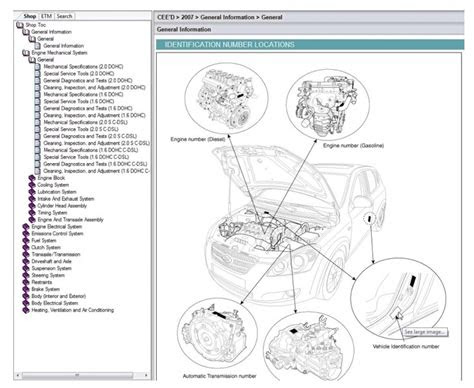
Task: Collapse the Engine Mechanical System folder
Action: [26, 53]
